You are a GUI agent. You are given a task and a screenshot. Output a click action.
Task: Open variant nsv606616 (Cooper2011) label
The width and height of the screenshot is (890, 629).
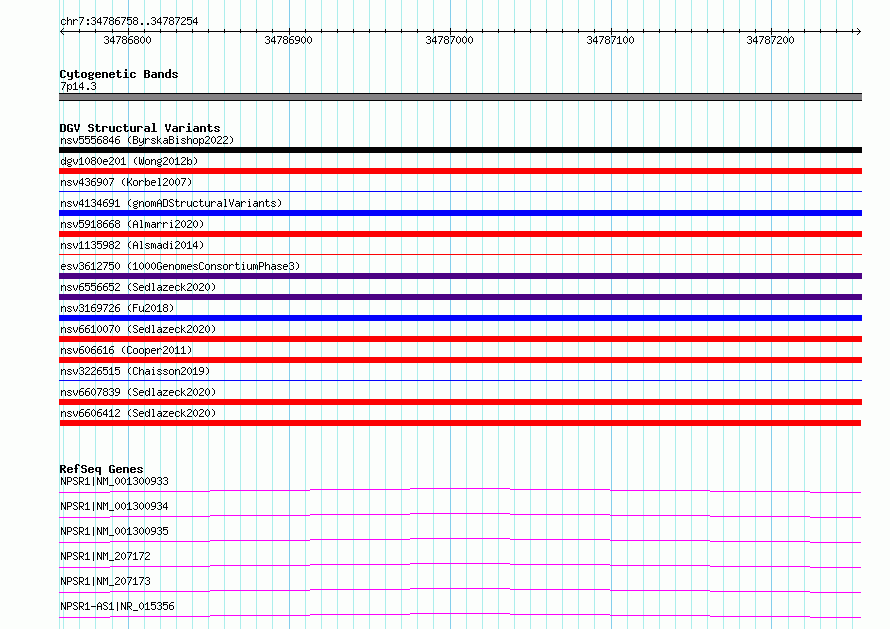click(x=126, y=350)
